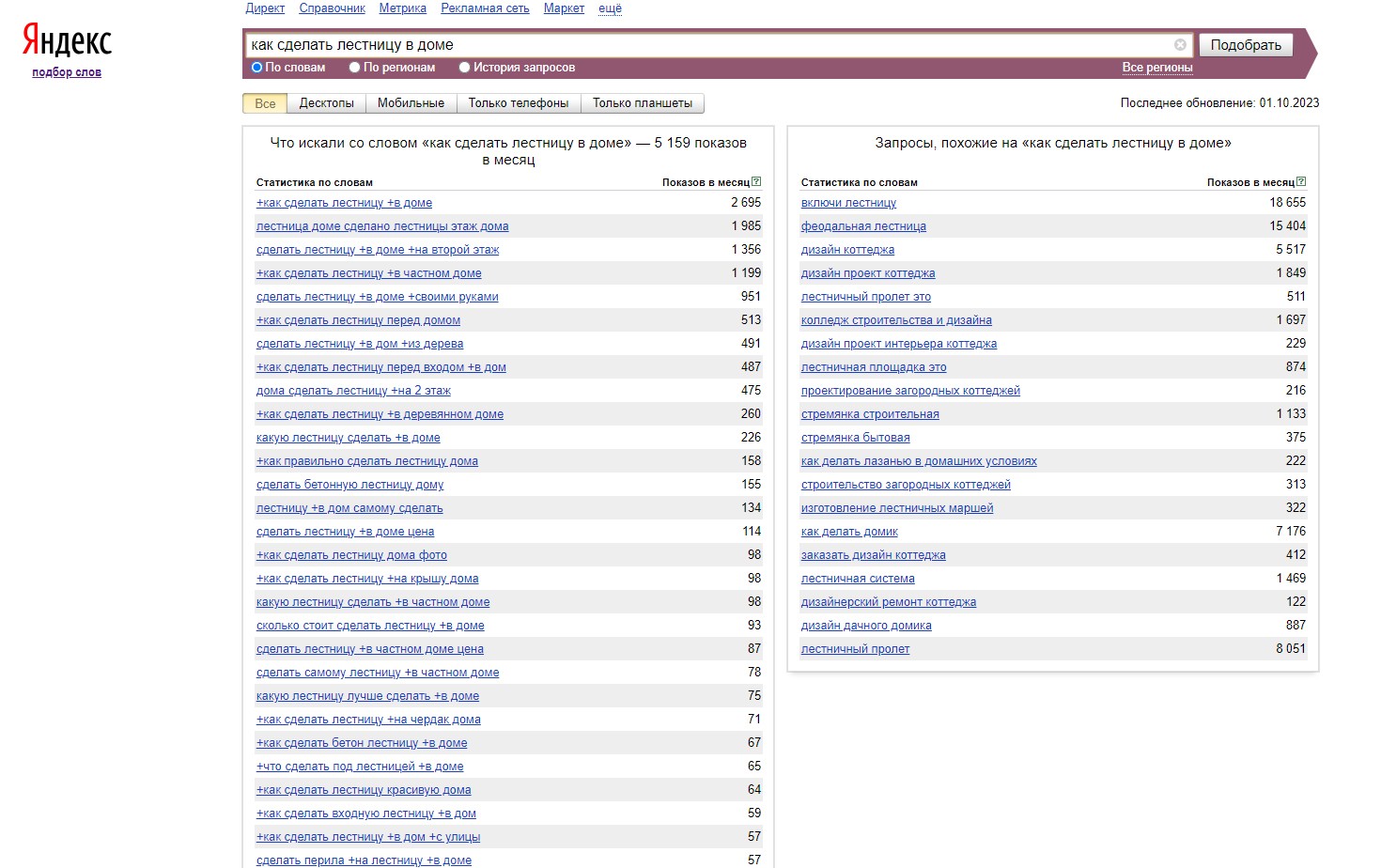Expand the 'ещё' services menu
This screenshot has height=868, width=1381.
611,8
